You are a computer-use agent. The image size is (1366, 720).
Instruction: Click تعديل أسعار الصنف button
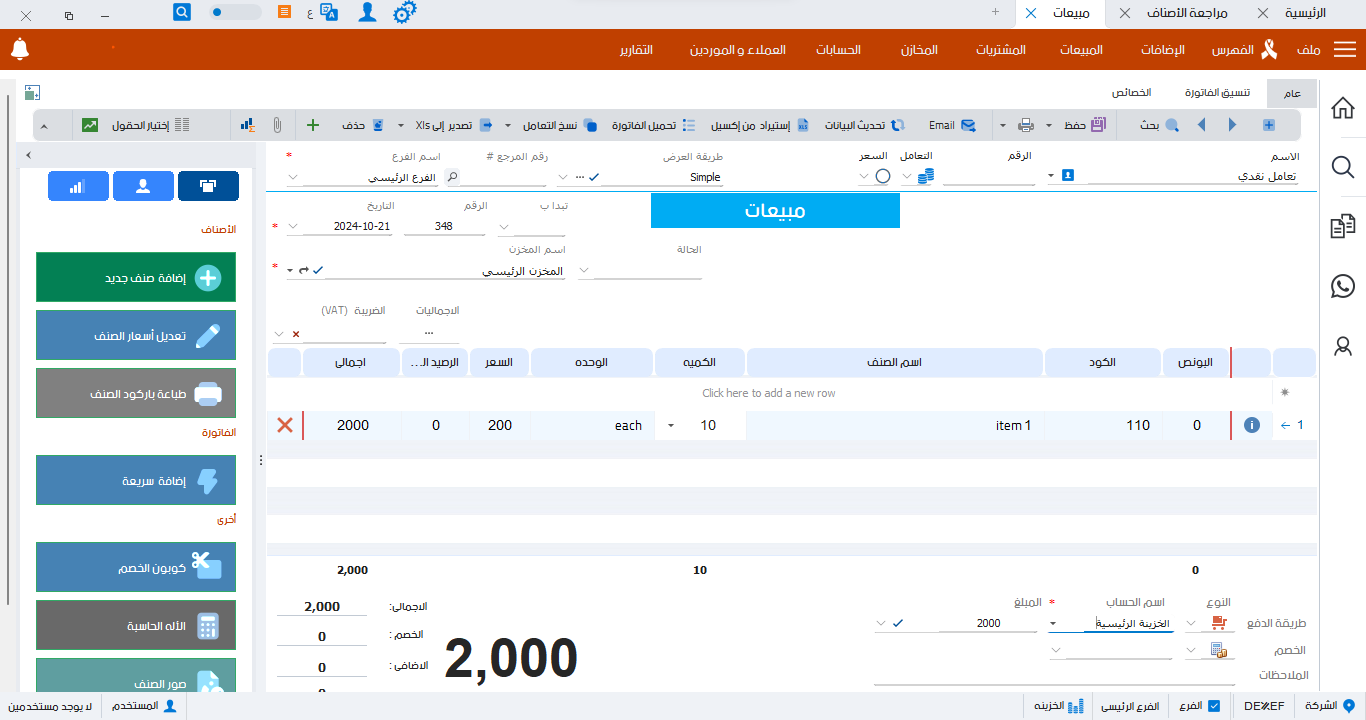point(136,335)
